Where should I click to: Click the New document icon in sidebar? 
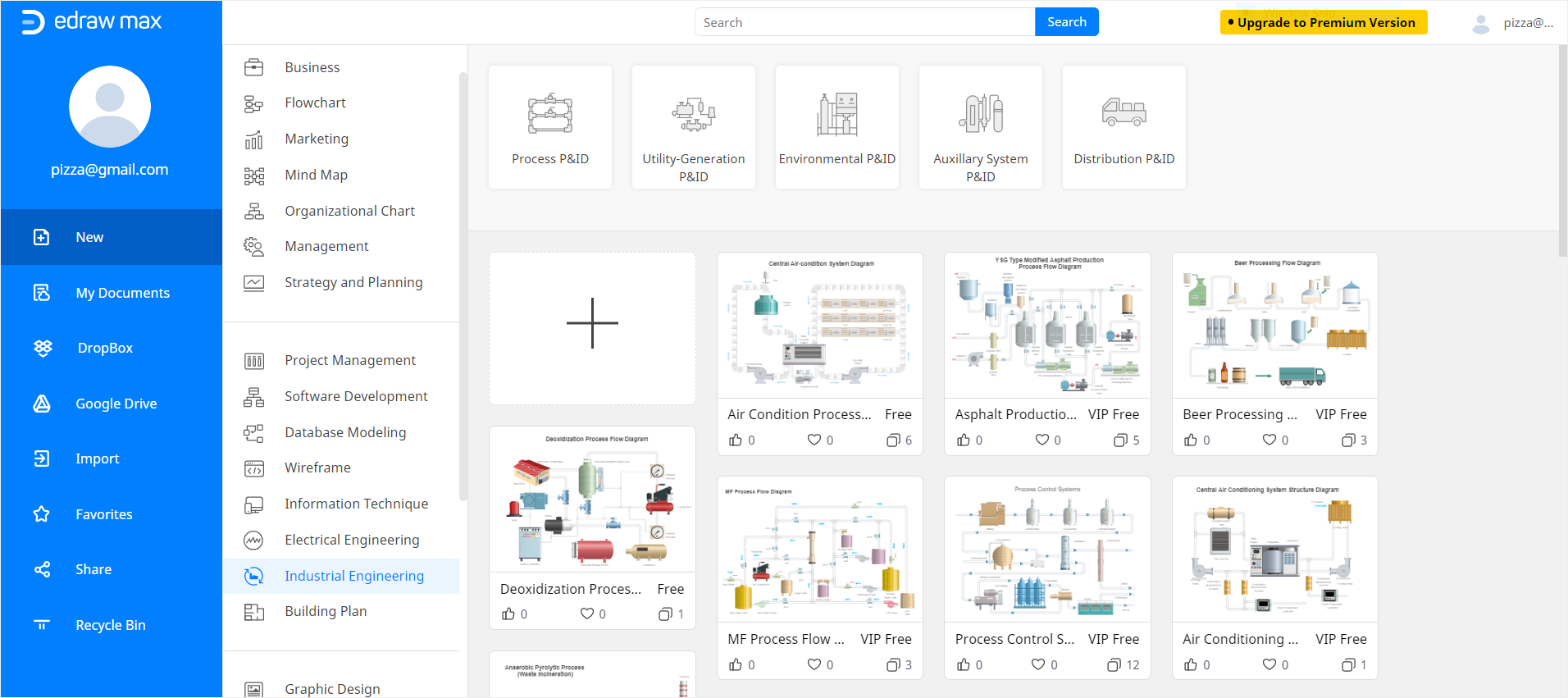(42, 237)
